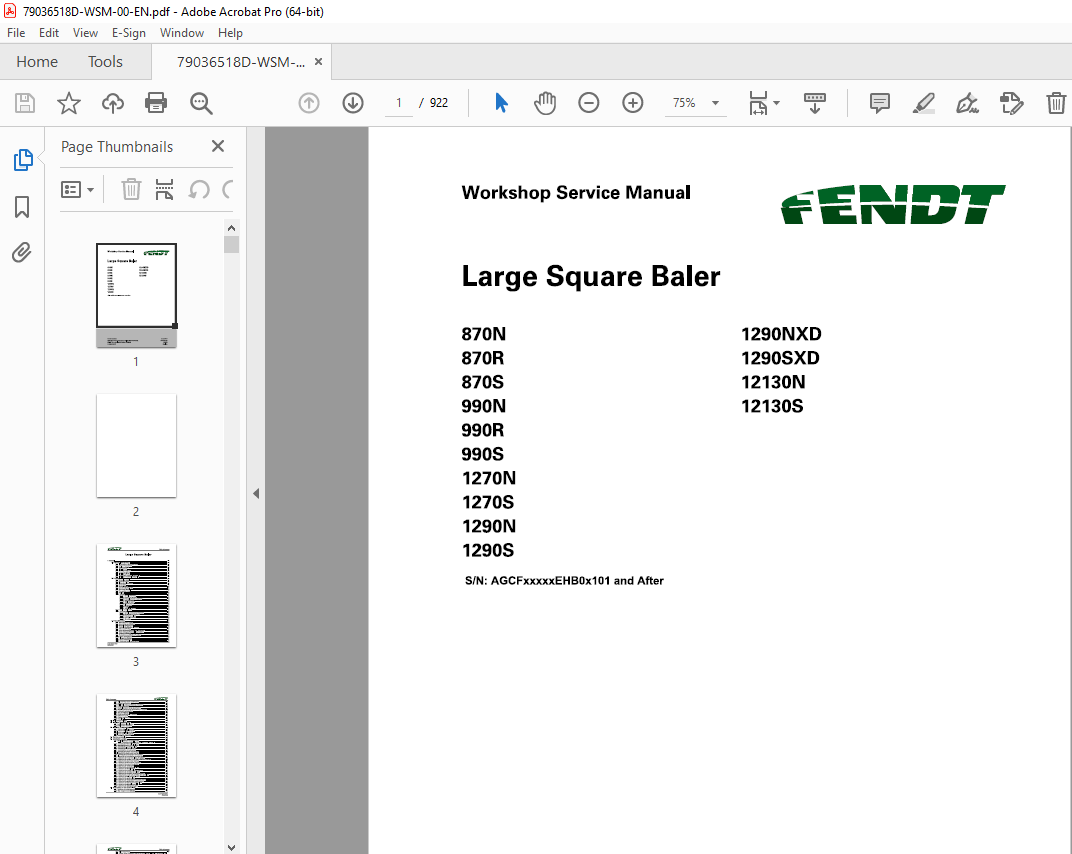Expand the fit page options arrow
The image size is (1072, 854).
tap(777, 103)
